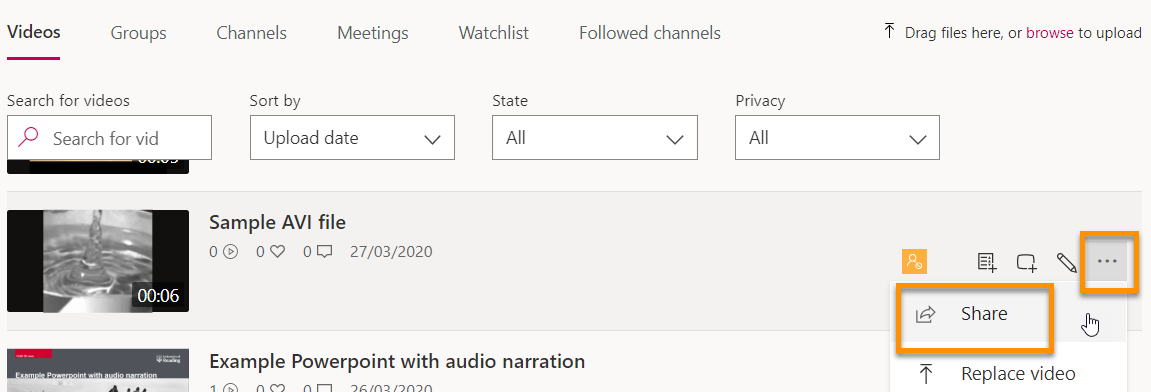Expand the State filter dropdown

pyautogui.click(x=595, y=137)
